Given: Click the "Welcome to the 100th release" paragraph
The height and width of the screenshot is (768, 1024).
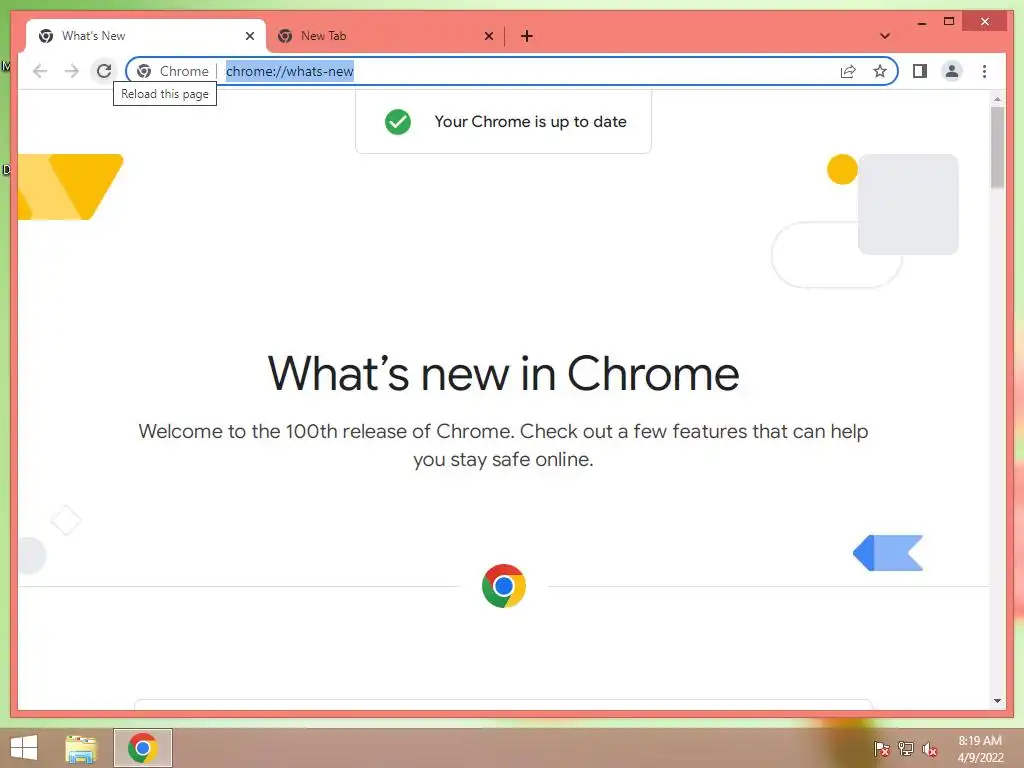Looking at the screenshot, I should pos(504,445).
